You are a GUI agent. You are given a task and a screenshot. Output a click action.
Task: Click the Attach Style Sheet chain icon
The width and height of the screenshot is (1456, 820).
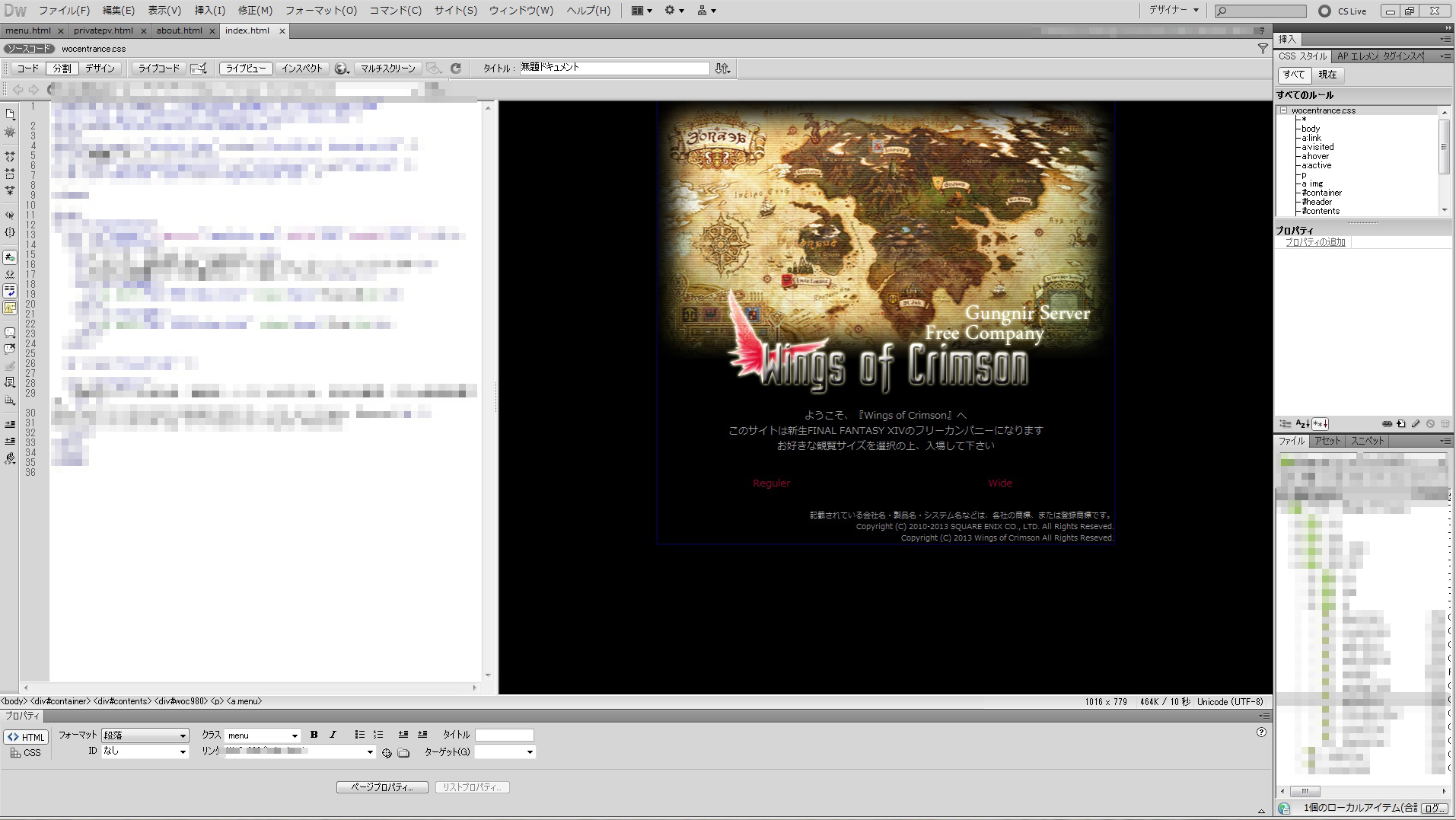1387,424
